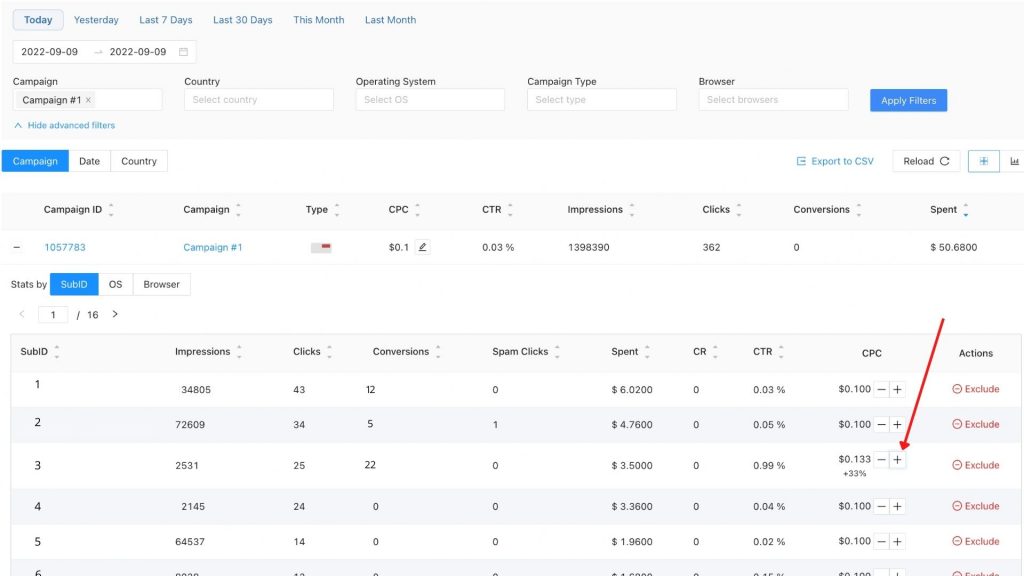Collapse the campaign 1057783 row

click(17, 247)
